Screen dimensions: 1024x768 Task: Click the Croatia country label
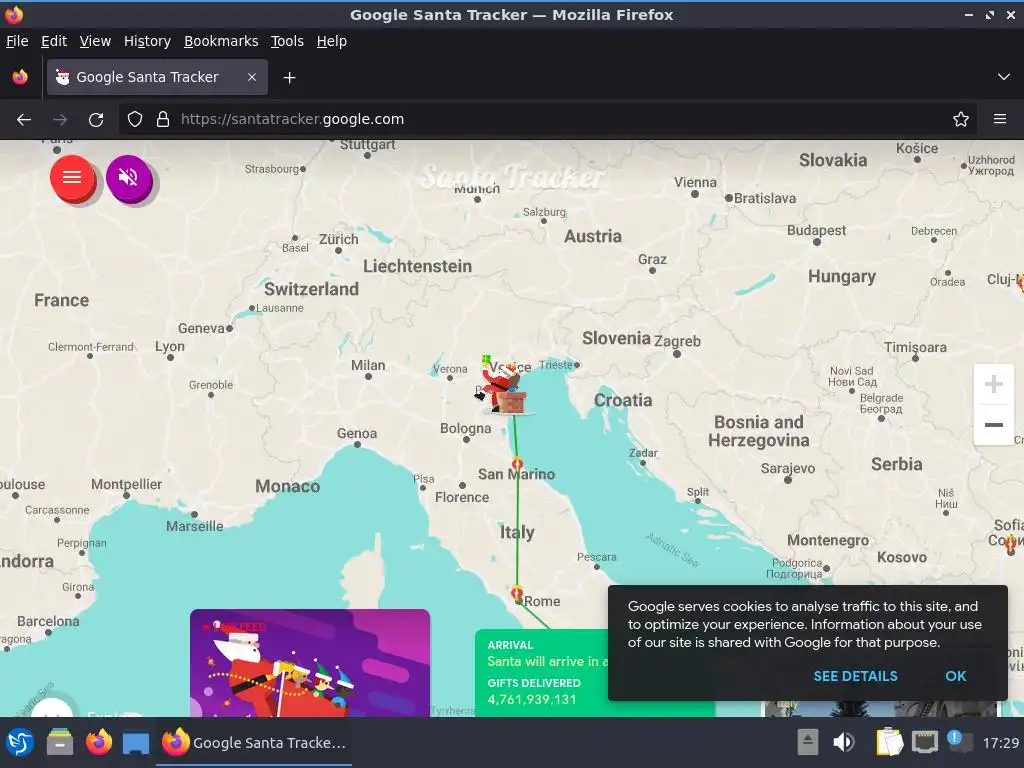point(623,400)
